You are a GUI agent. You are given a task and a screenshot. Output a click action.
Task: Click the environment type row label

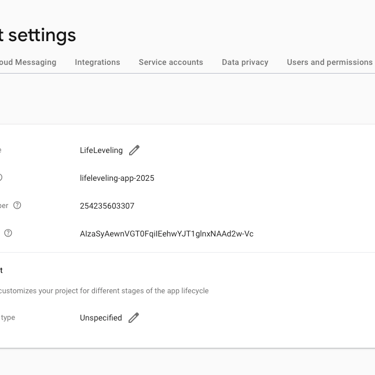tap(8, 318)
